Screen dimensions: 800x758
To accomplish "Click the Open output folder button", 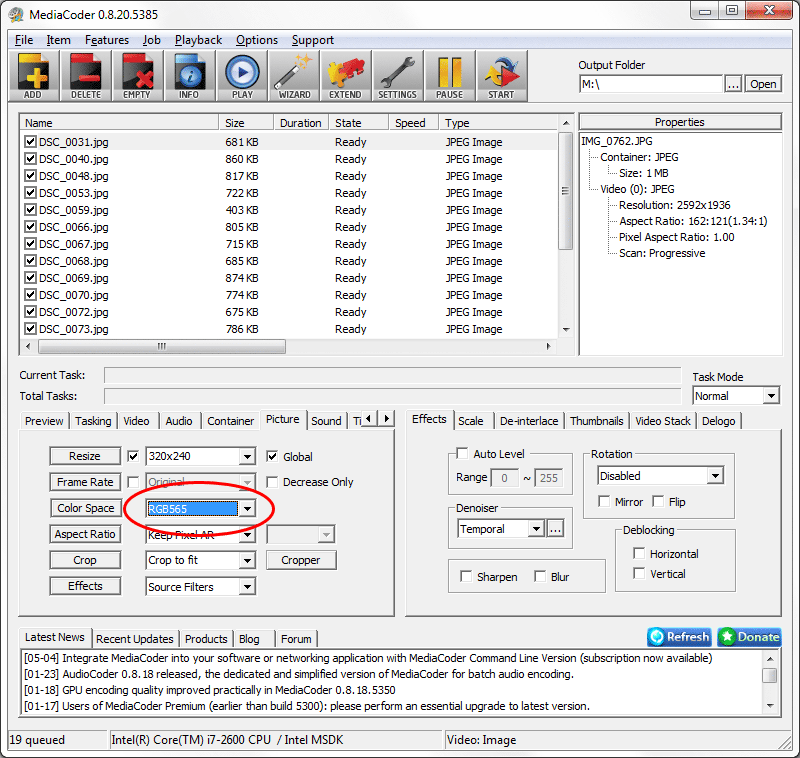I will [x=763, y=84].
